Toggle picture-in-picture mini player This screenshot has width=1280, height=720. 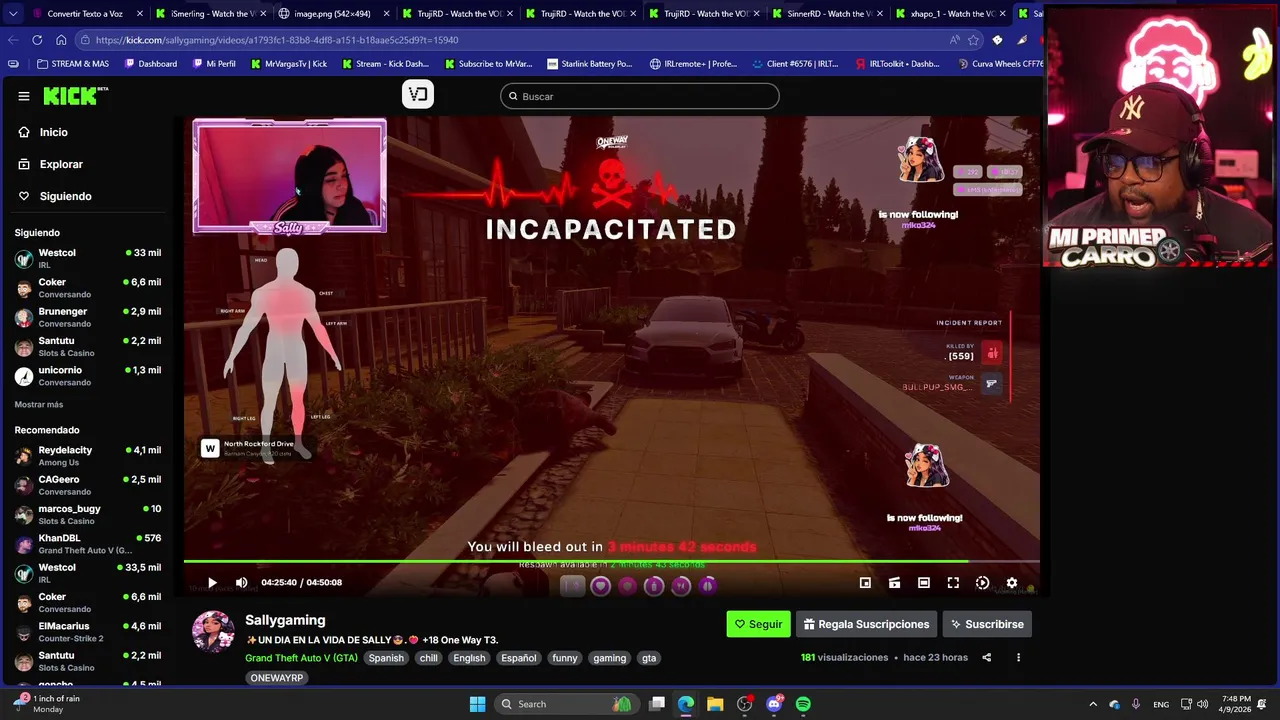pos(865,583)
